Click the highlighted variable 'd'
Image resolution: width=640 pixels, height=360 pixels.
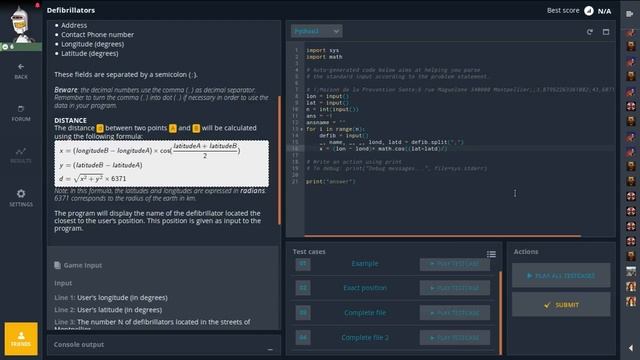100,128
